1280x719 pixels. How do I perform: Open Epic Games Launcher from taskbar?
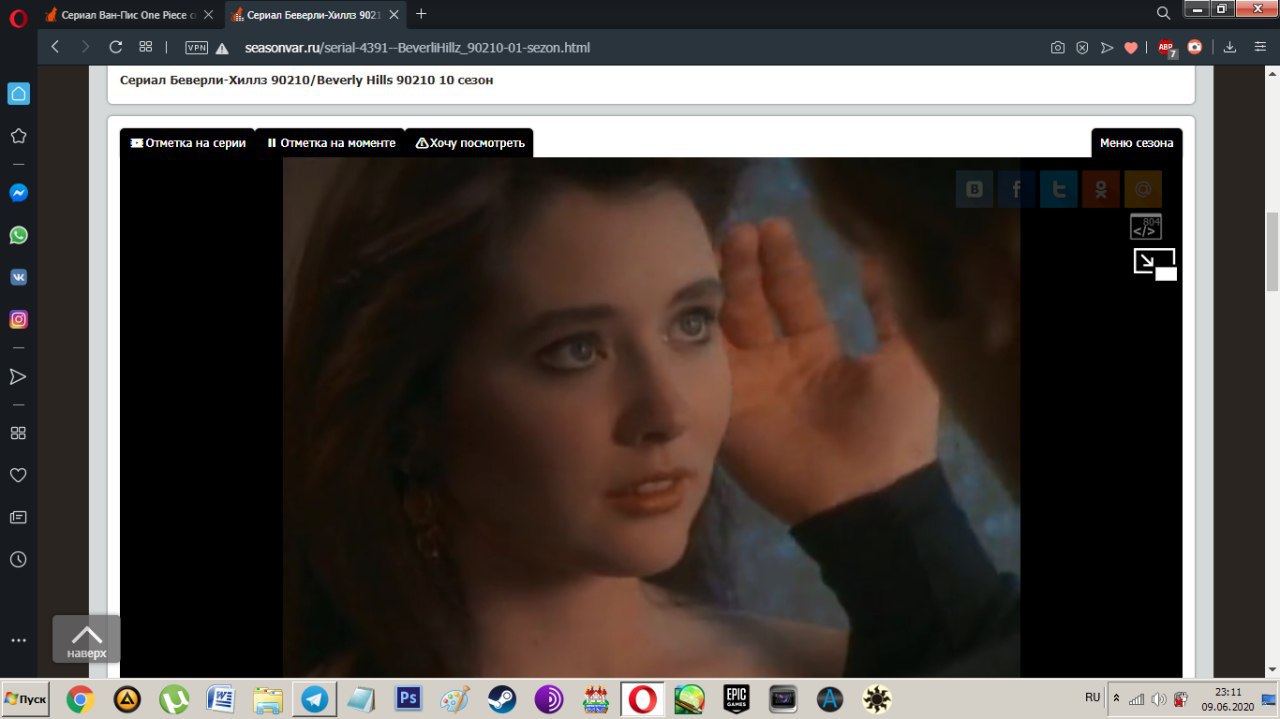736,699
